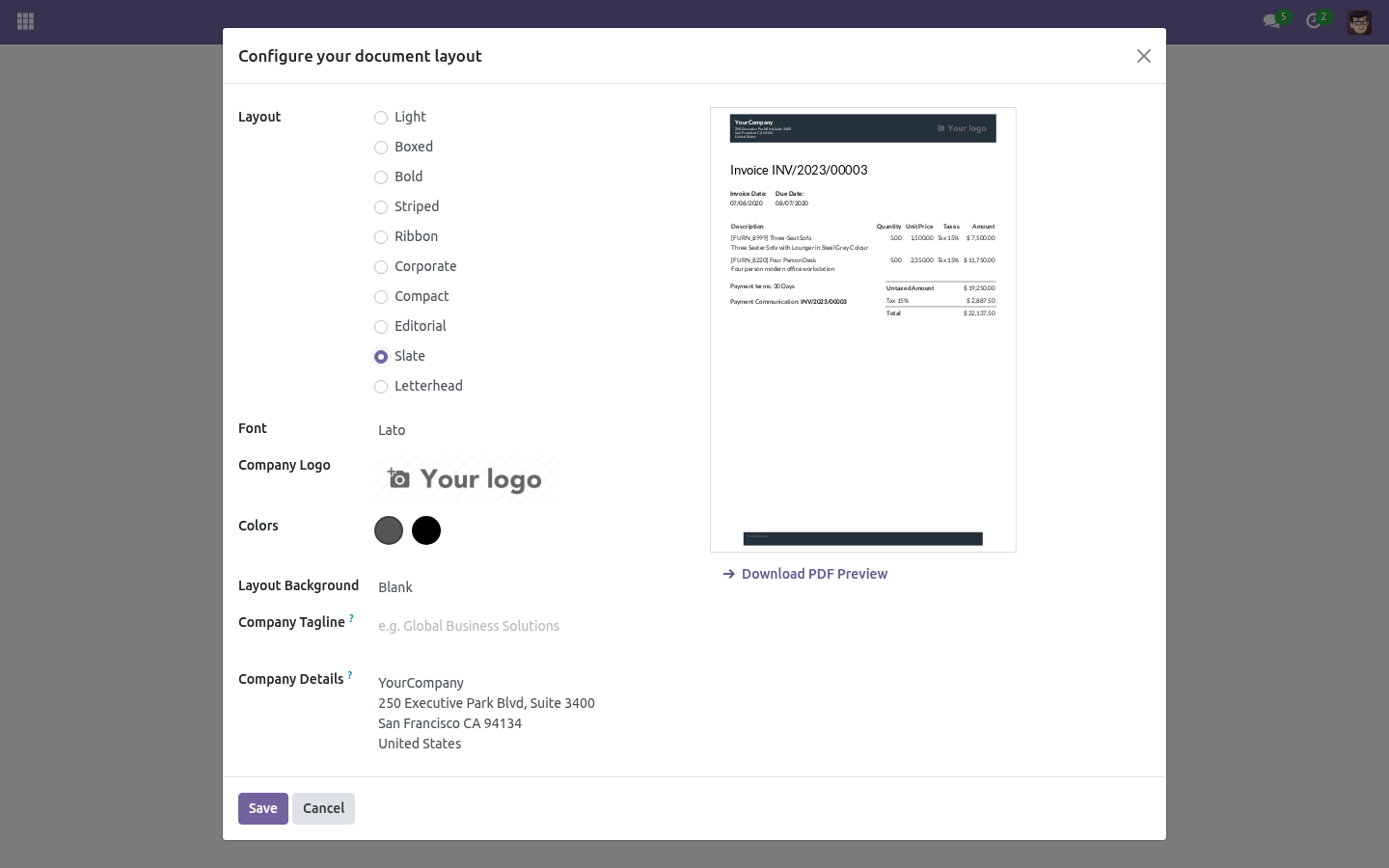
Task: Open the messages conversation icon
Action: 1271,21
